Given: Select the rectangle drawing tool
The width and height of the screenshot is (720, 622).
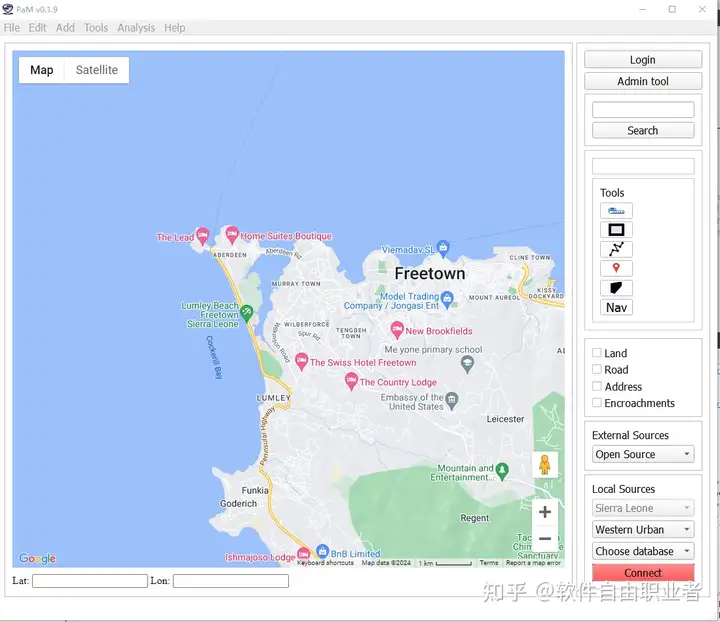Looking at the screenshot, I should click(x=616, y=230).
